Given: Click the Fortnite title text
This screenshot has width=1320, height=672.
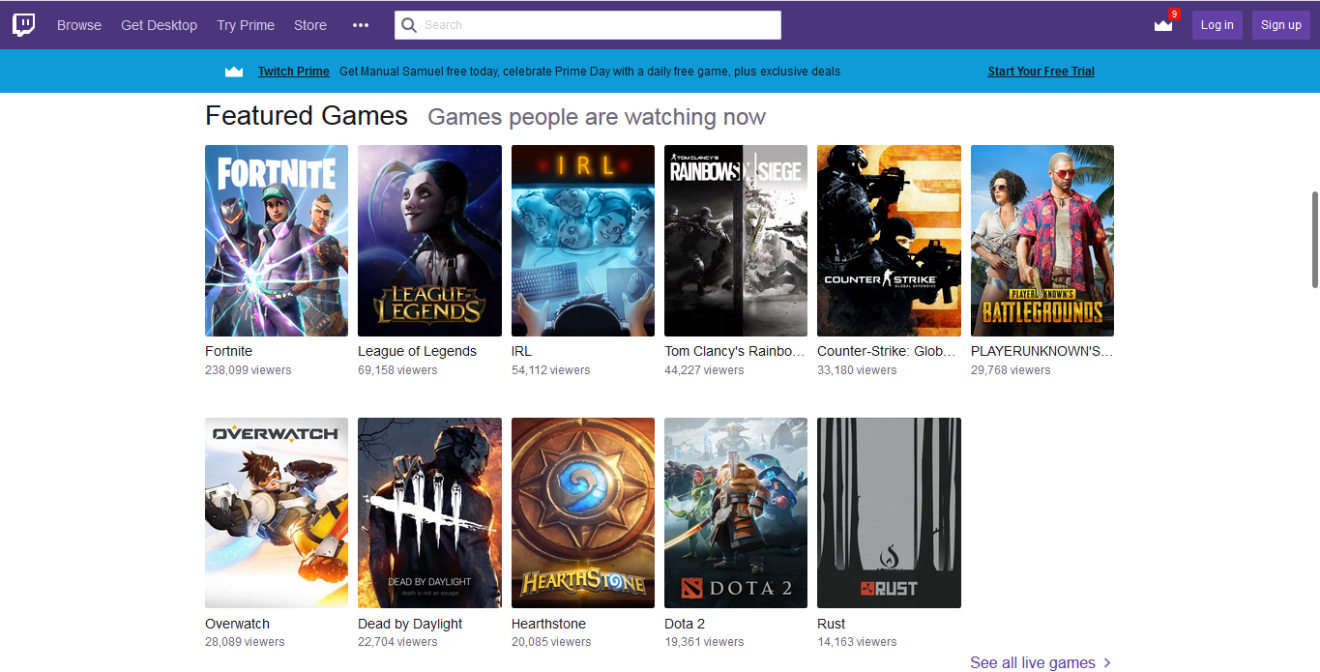Looking at the screenshot, I should pyautogui.click(x=229, y=351).
